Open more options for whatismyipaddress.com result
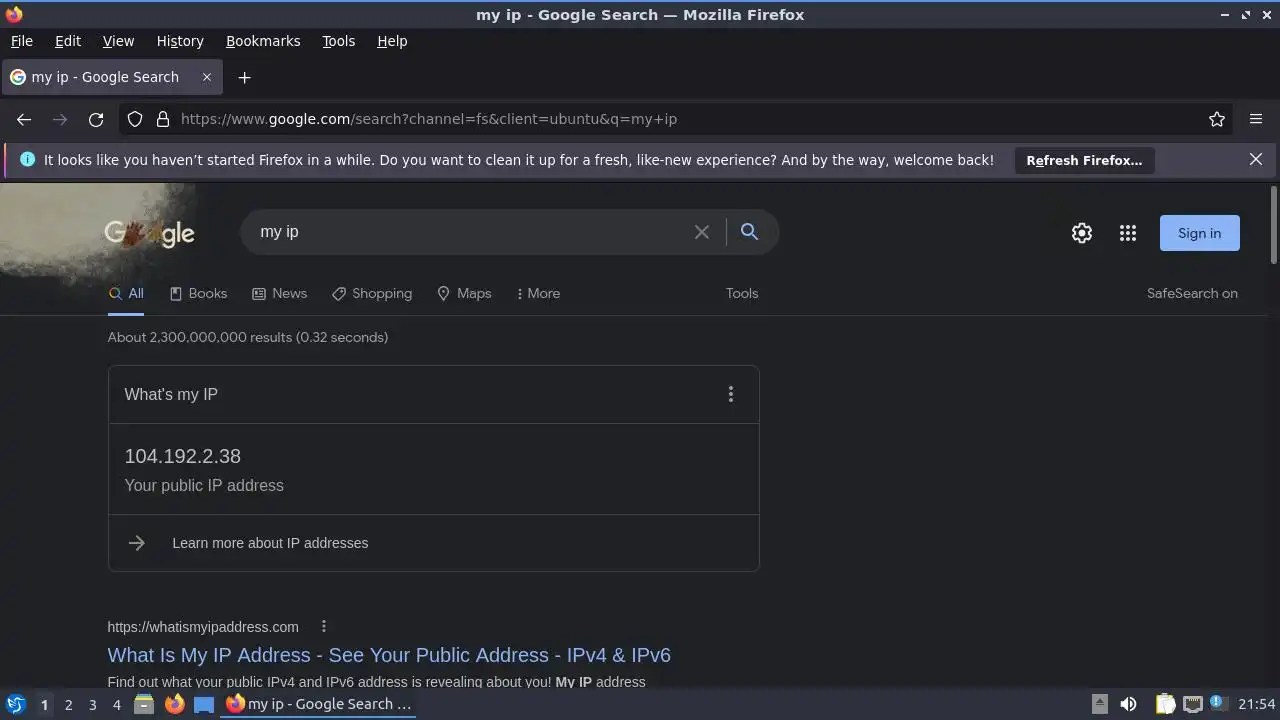Viewport: 1280px width, 720px height. pyautogui.click(x=323, y=626)
